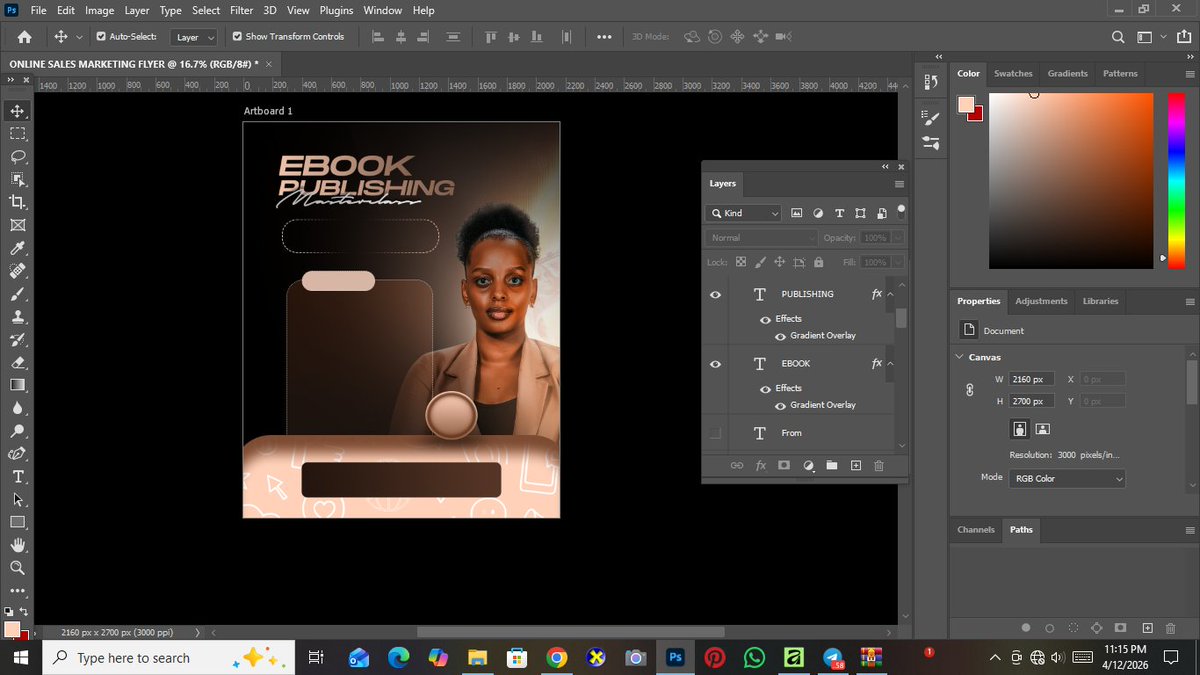Toggle the Auto-Select checkbox
Screen dimensions: 1200x675
(x=101, y=37)
